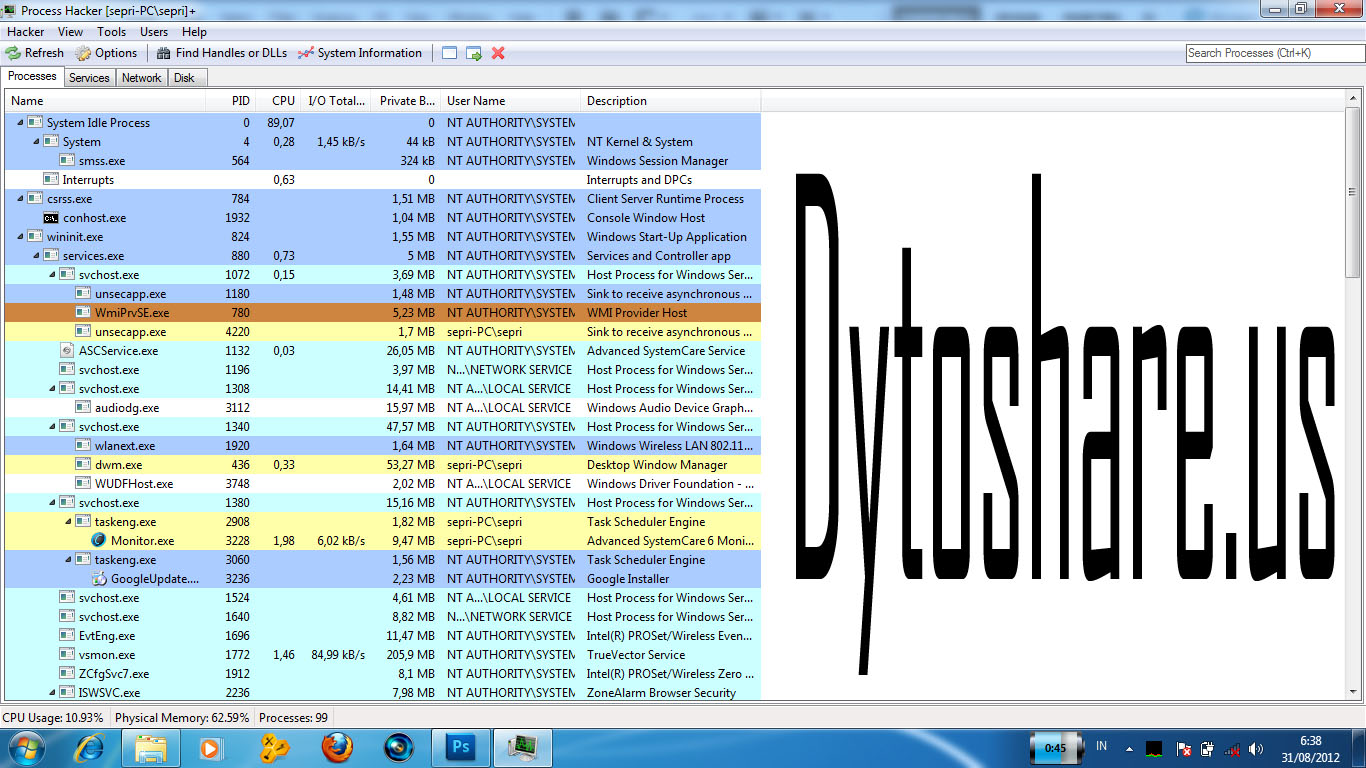
Task: Switch to the Services tab
Action: pyautogui.click(x=89, y=78)
